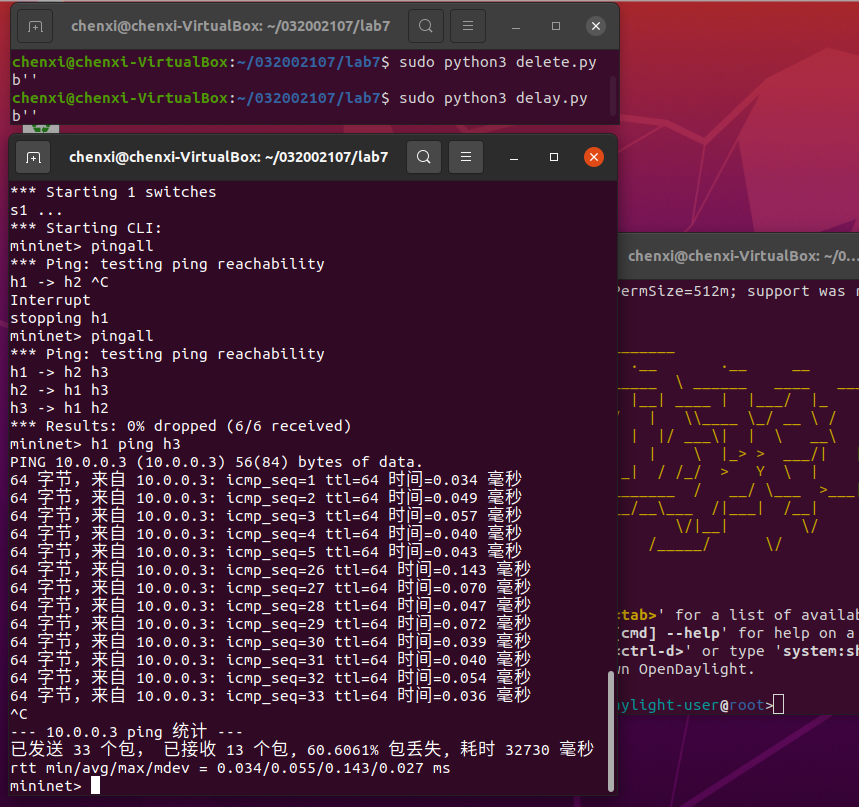Click 'PING 10.0.0.3' header line
Image resolution: width=859 pixels, height=807 pixels.
coord(216,462)
